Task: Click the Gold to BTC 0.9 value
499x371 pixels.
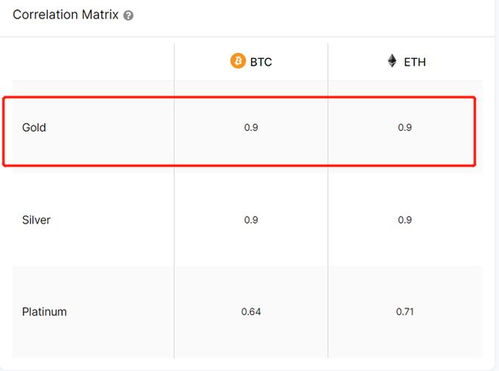Action: point(251,127)
